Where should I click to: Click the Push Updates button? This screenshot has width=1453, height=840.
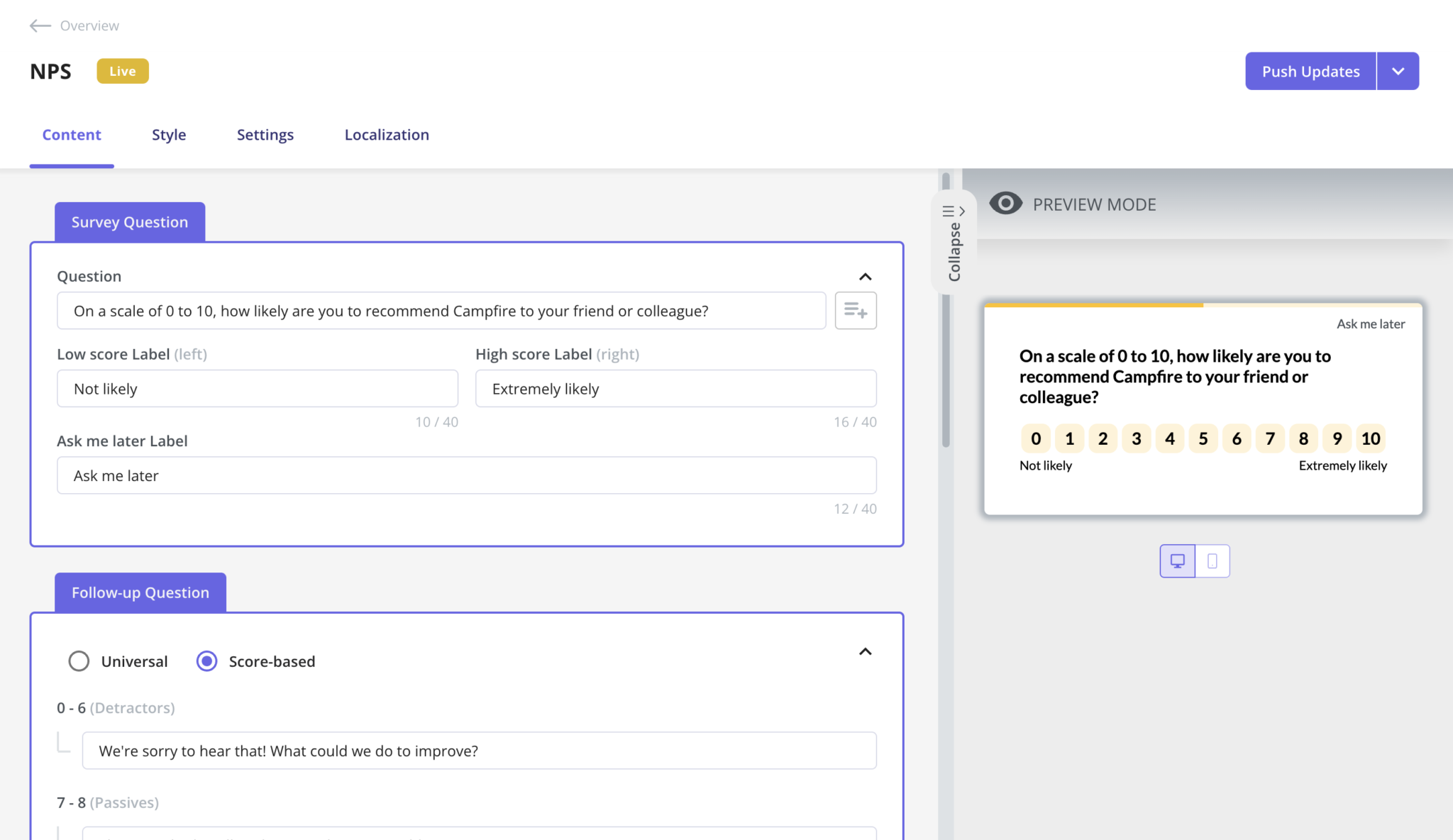(x=1310, y=71)
